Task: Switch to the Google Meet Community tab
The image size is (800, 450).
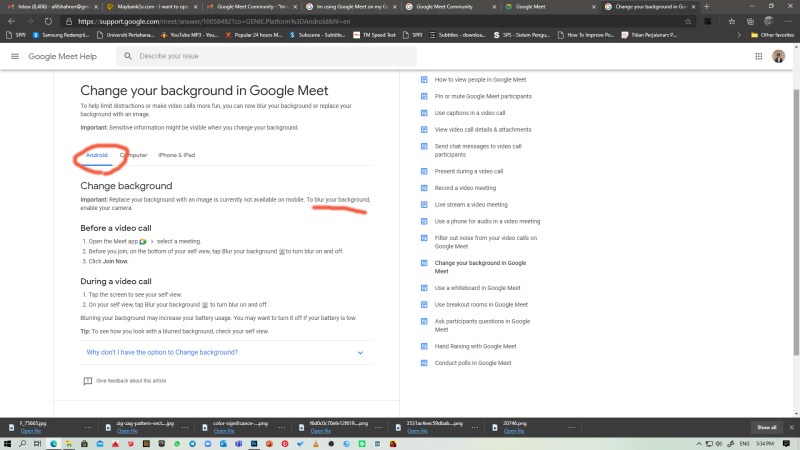Action: [450, 7]
